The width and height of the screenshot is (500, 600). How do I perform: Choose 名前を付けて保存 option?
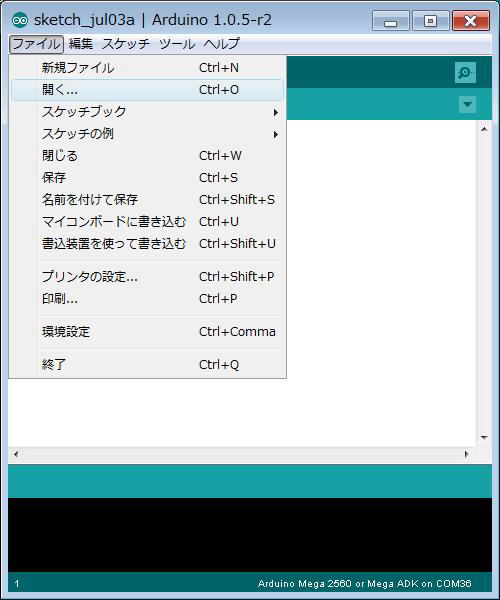click(x=147, y=200)
